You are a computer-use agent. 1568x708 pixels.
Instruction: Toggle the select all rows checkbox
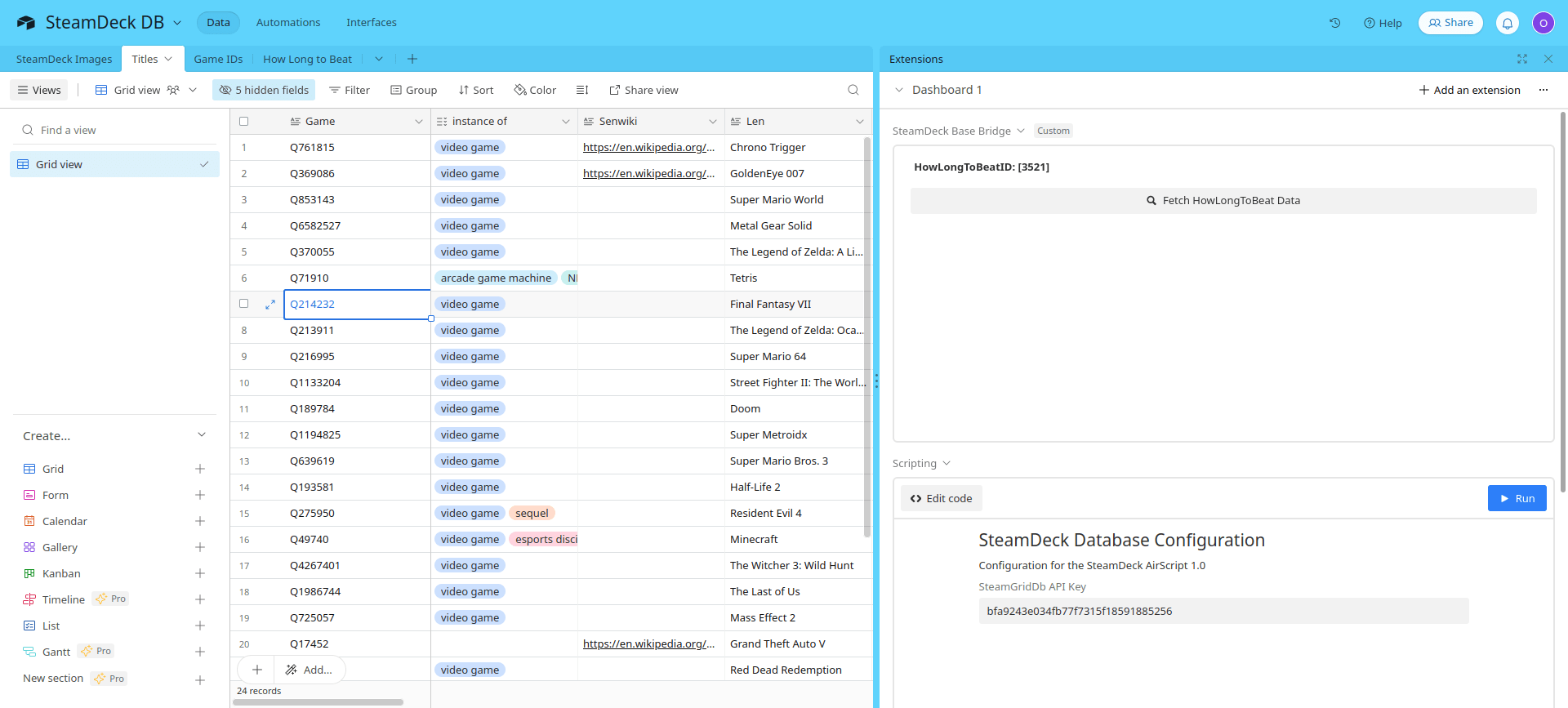pyautogui.click(x=243, y=122)
